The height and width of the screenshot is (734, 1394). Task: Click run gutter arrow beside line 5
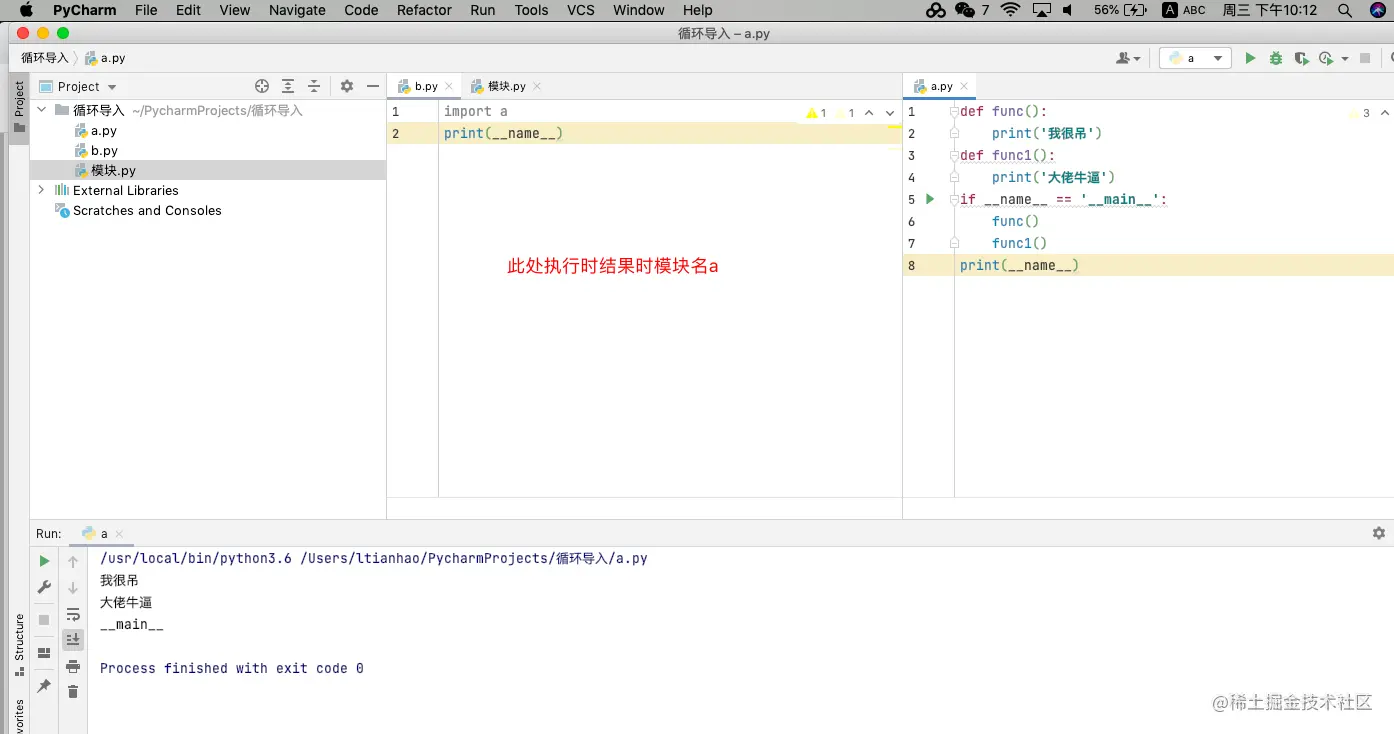(930, 199)
